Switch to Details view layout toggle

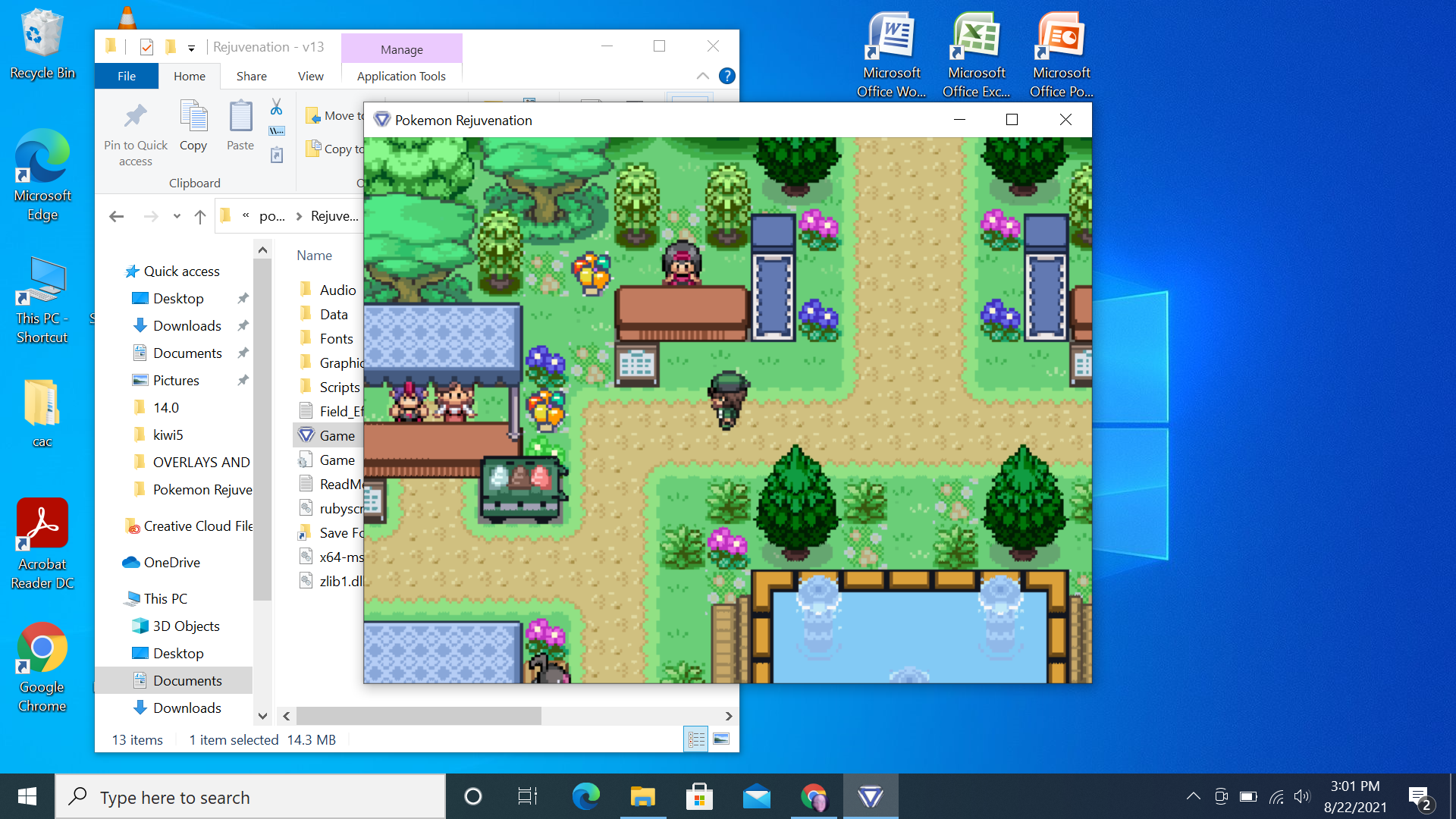(695, 739)
